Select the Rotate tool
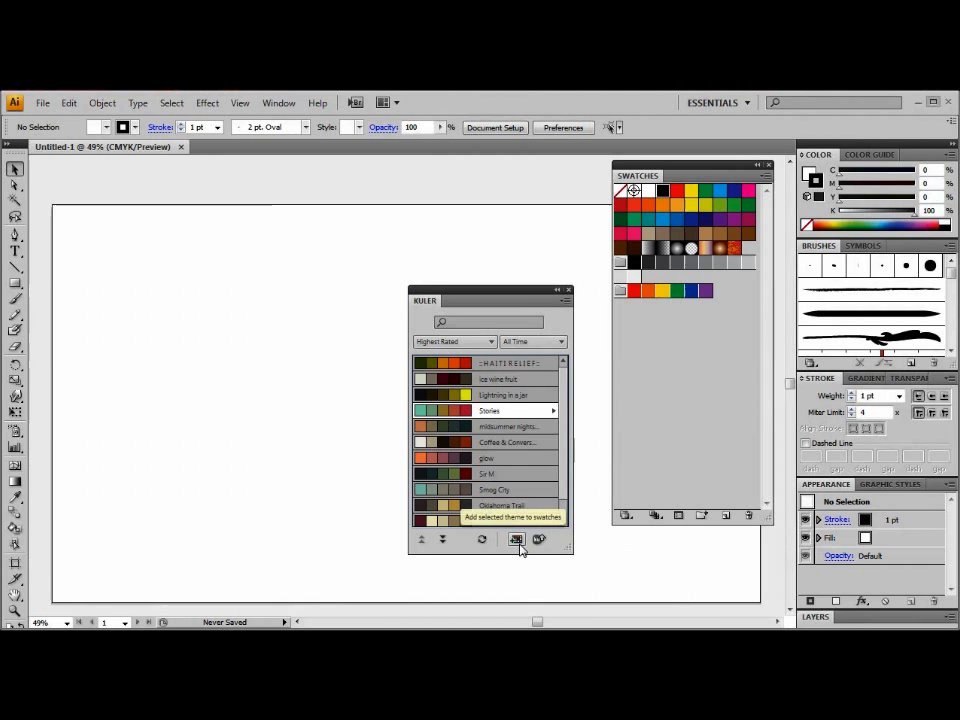Viewport: 960px width, 720px height. (15, 365)
